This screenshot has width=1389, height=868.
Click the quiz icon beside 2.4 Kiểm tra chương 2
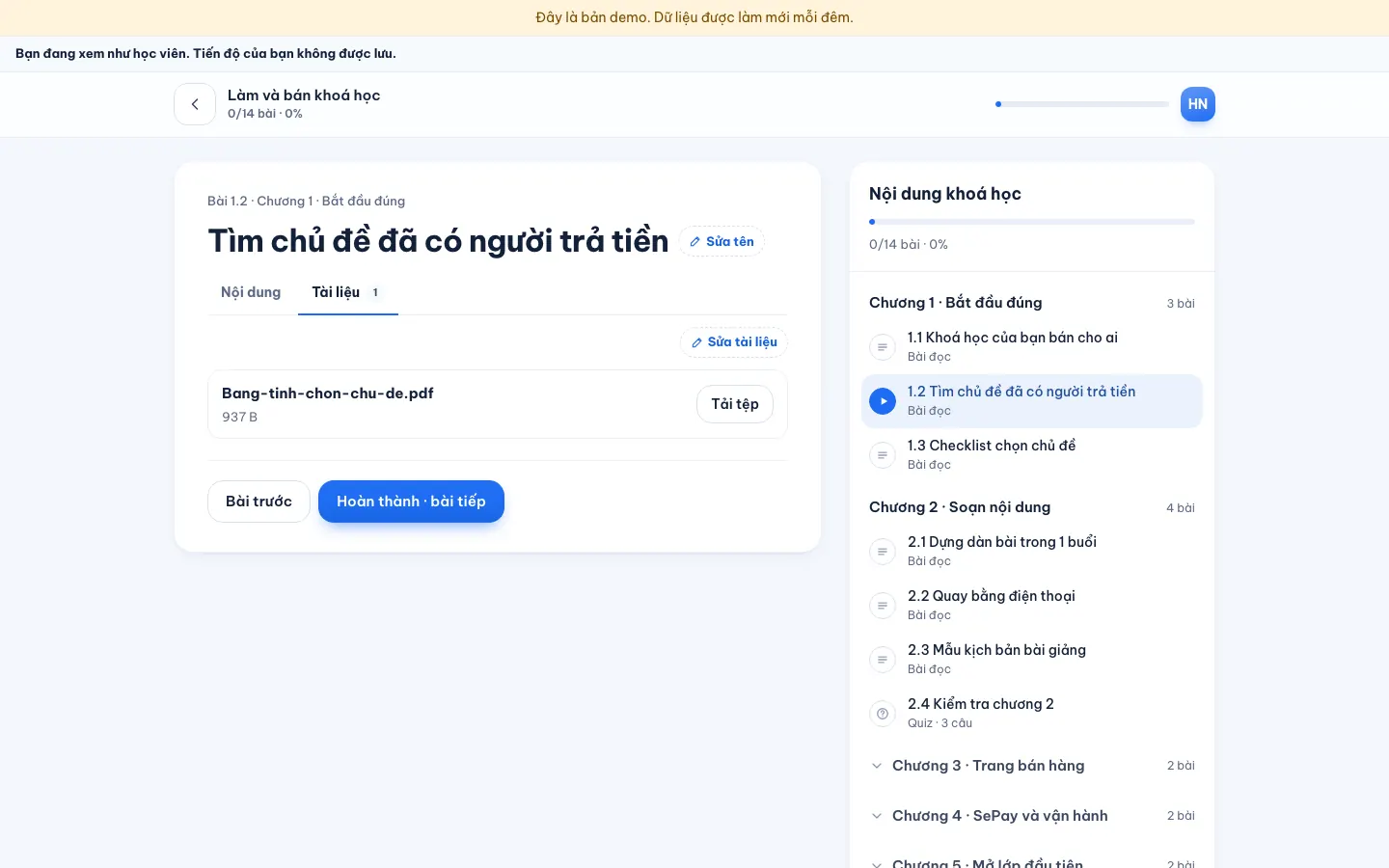[883, 714]
